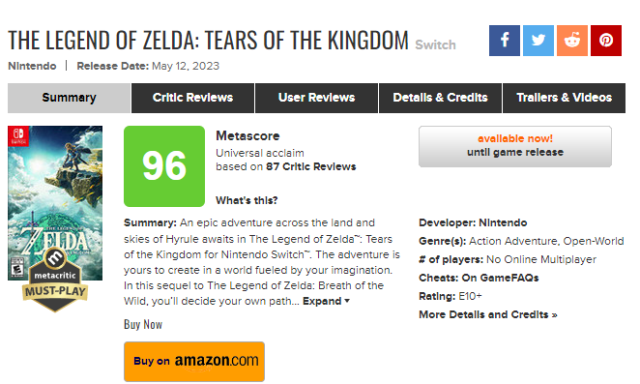Click the Nintendo developer link

[502, 223]
